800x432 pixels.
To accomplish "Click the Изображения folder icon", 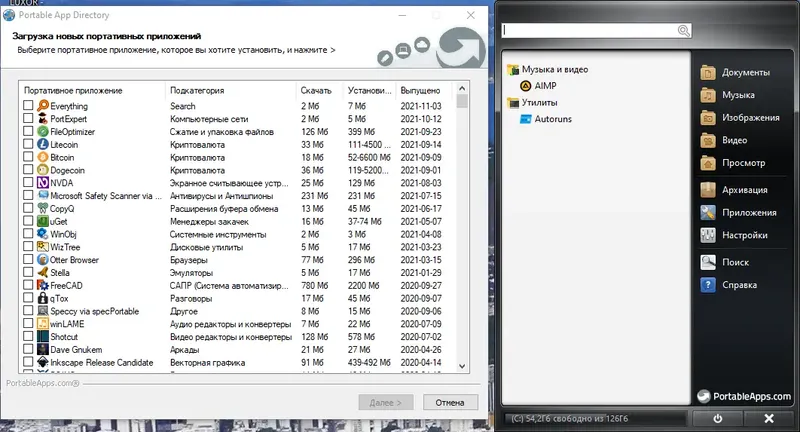I will [708, 117].
